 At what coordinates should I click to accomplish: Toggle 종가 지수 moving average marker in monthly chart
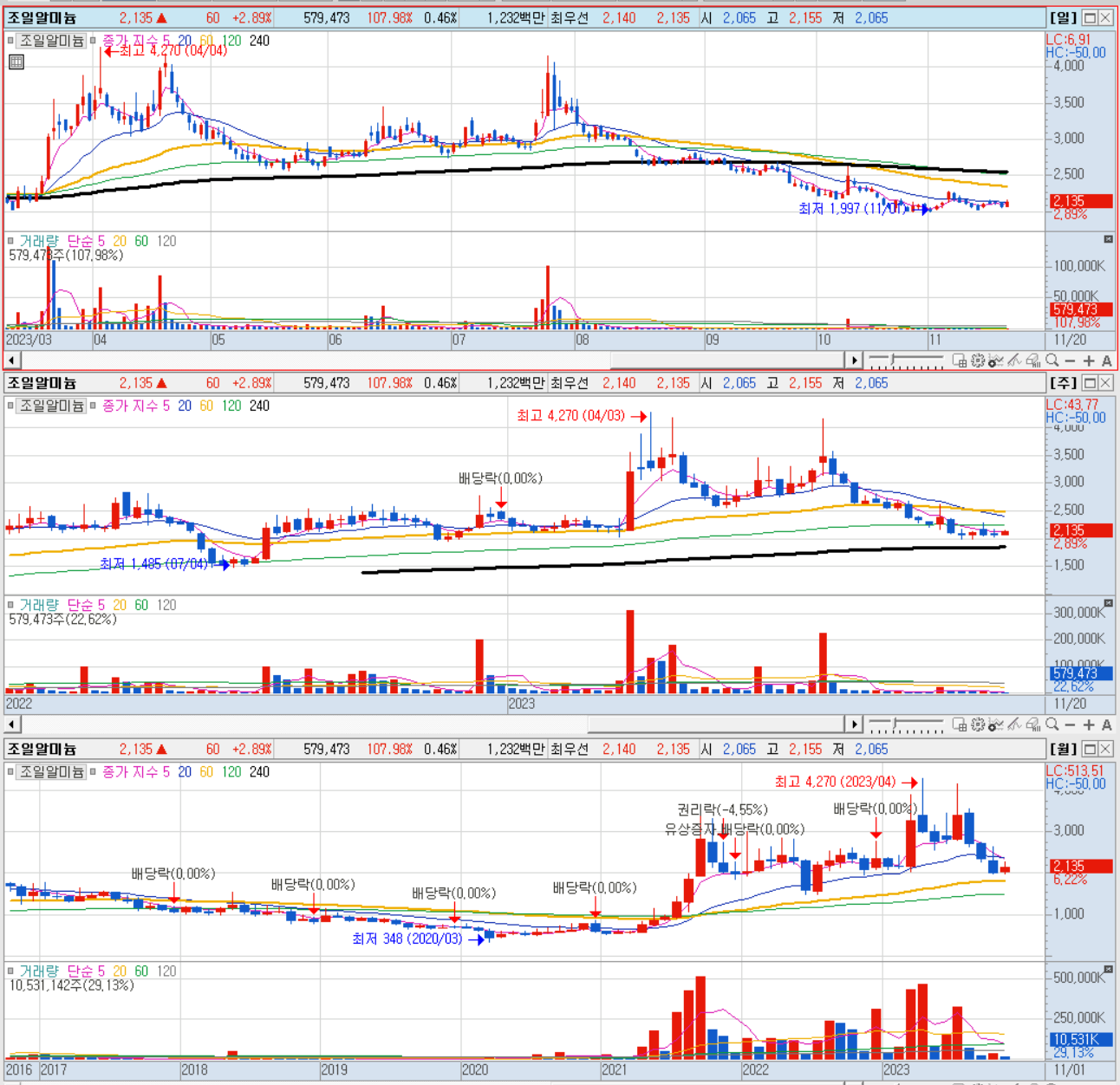coord(93,771)
